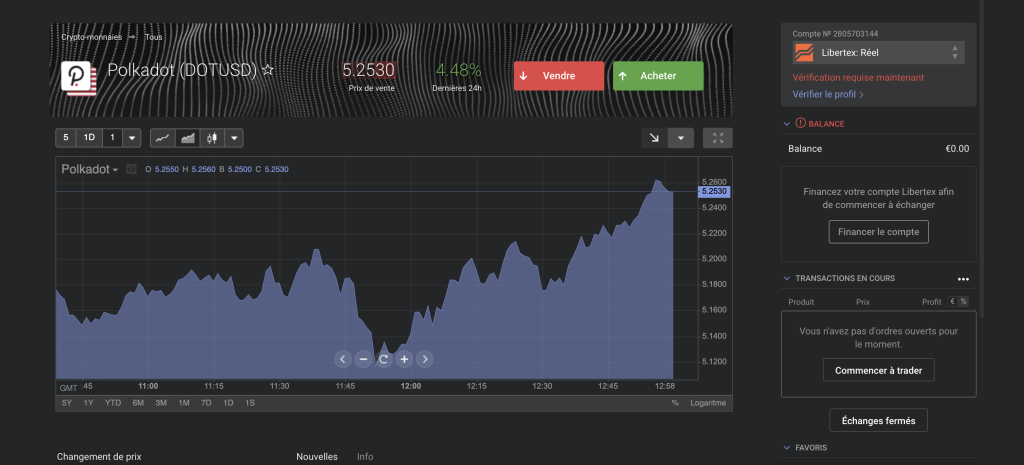The image size is (1024, 465).
Task: Zoom in the chart with plus
Action: click(x=405, y=359)
